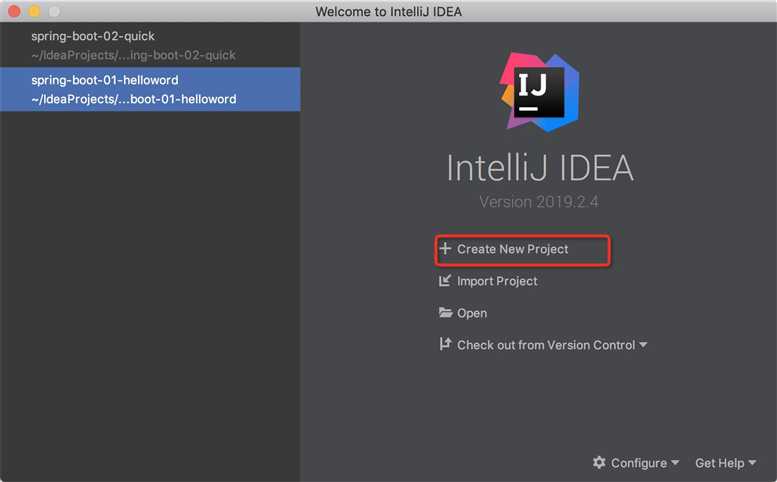
Task: Expand the Version Control dropdown arrow
Action: [x=643, y=345]
